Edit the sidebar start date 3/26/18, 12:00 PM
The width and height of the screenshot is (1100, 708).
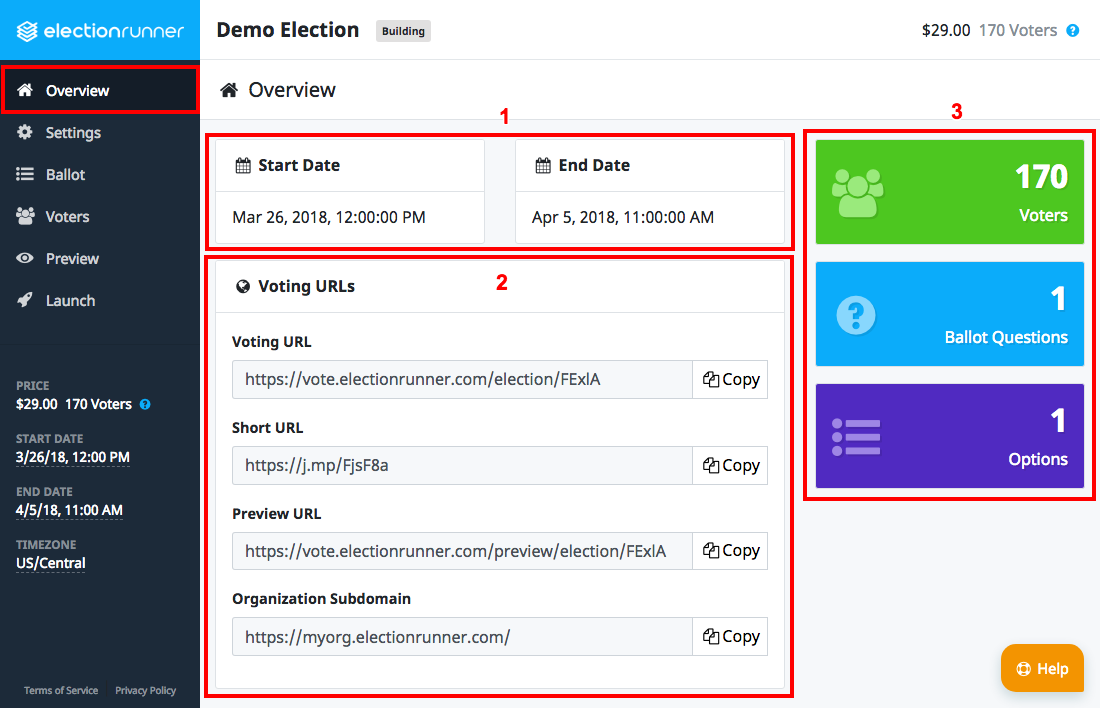(73, 457)
